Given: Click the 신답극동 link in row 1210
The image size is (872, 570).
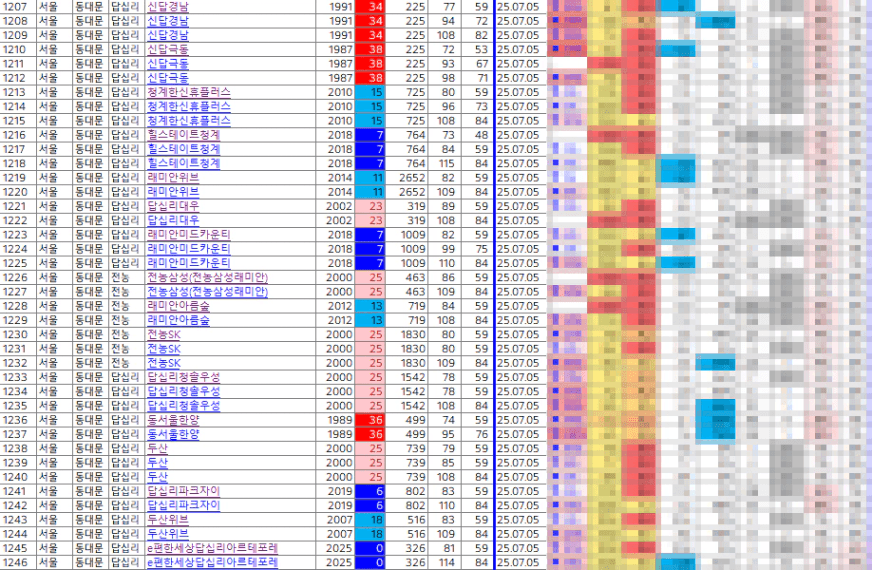Looking at the screenshot, I should coord(167,49).
